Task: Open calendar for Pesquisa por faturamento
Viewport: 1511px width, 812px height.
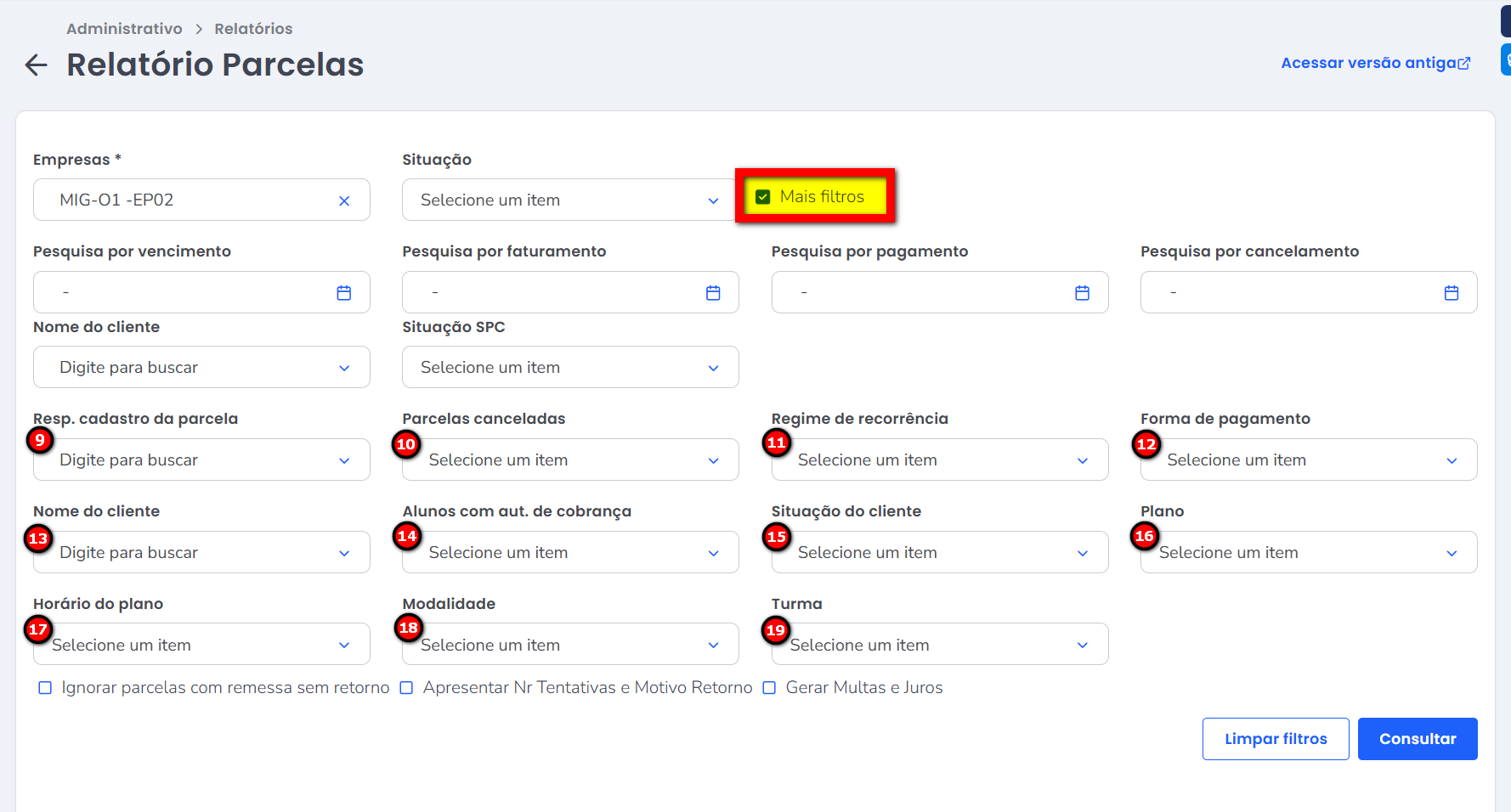Action: (713, 293)
